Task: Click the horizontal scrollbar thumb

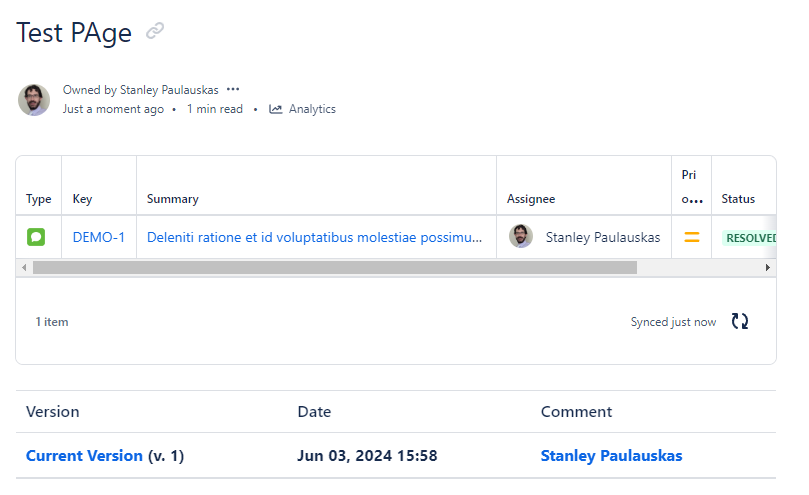Action: [335, 267]
